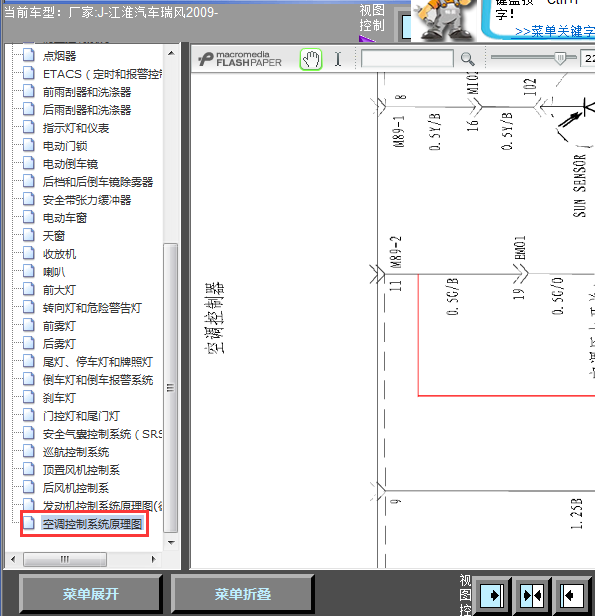The image size is (595, 616).
Task: Select 空调控制系统原理图 entry
Action: 92,524
